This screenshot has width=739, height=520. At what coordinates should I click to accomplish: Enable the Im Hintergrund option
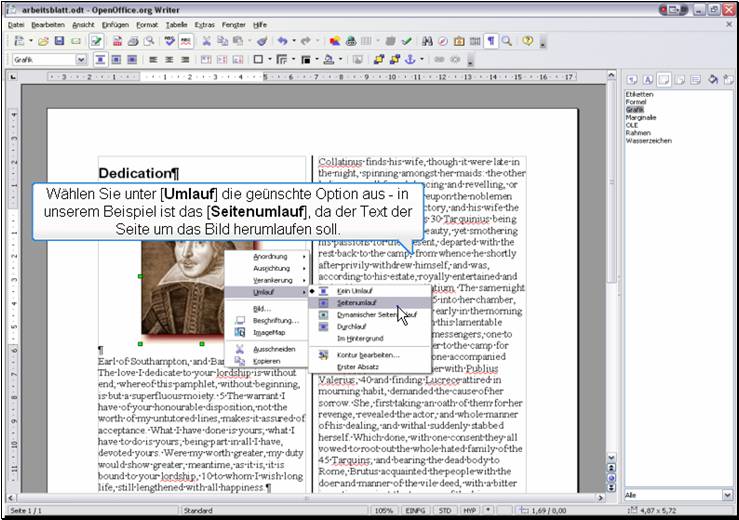[358, 339]
